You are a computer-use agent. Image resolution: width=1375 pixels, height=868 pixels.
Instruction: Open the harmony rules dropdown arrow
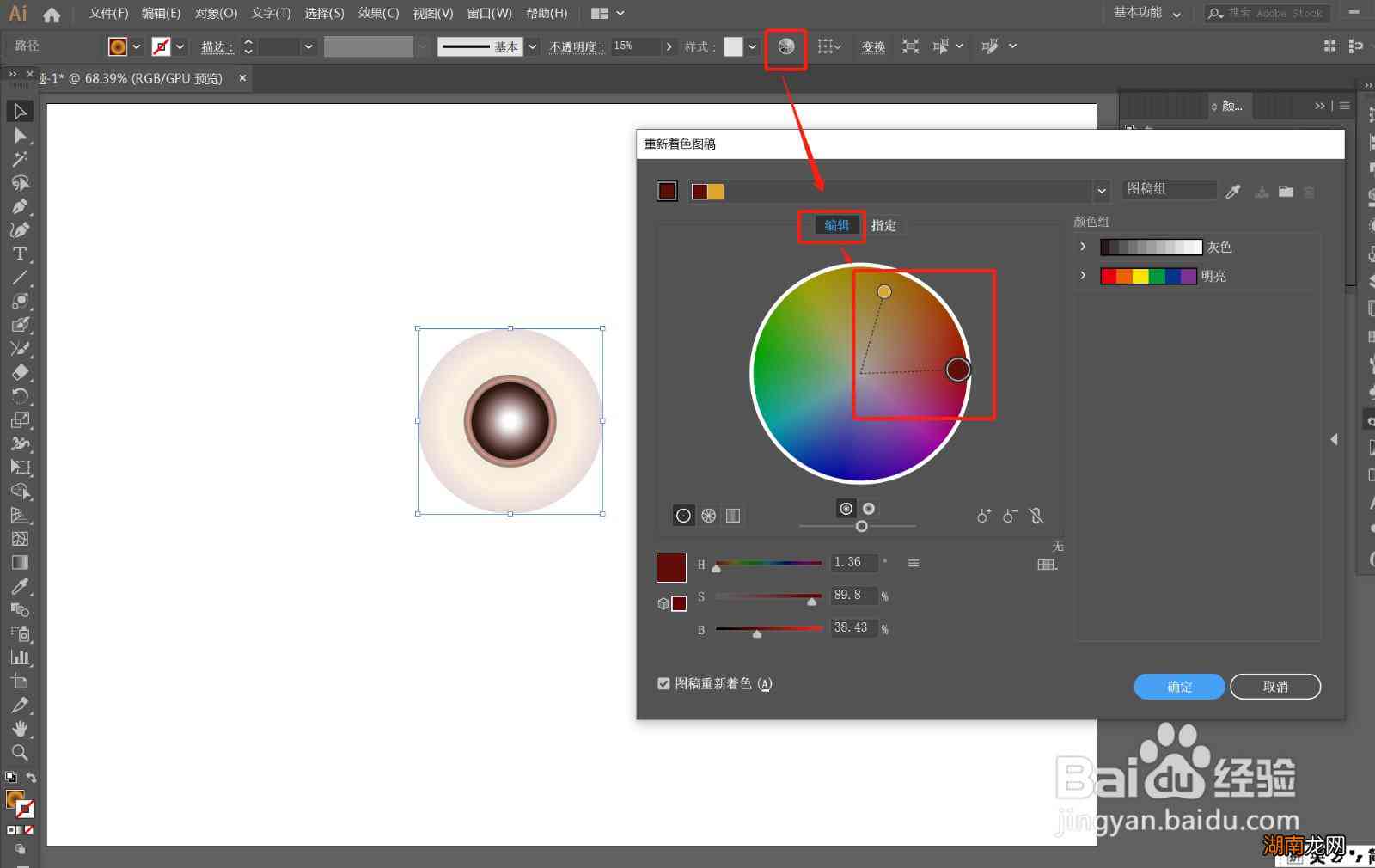tap(1102, 191)
